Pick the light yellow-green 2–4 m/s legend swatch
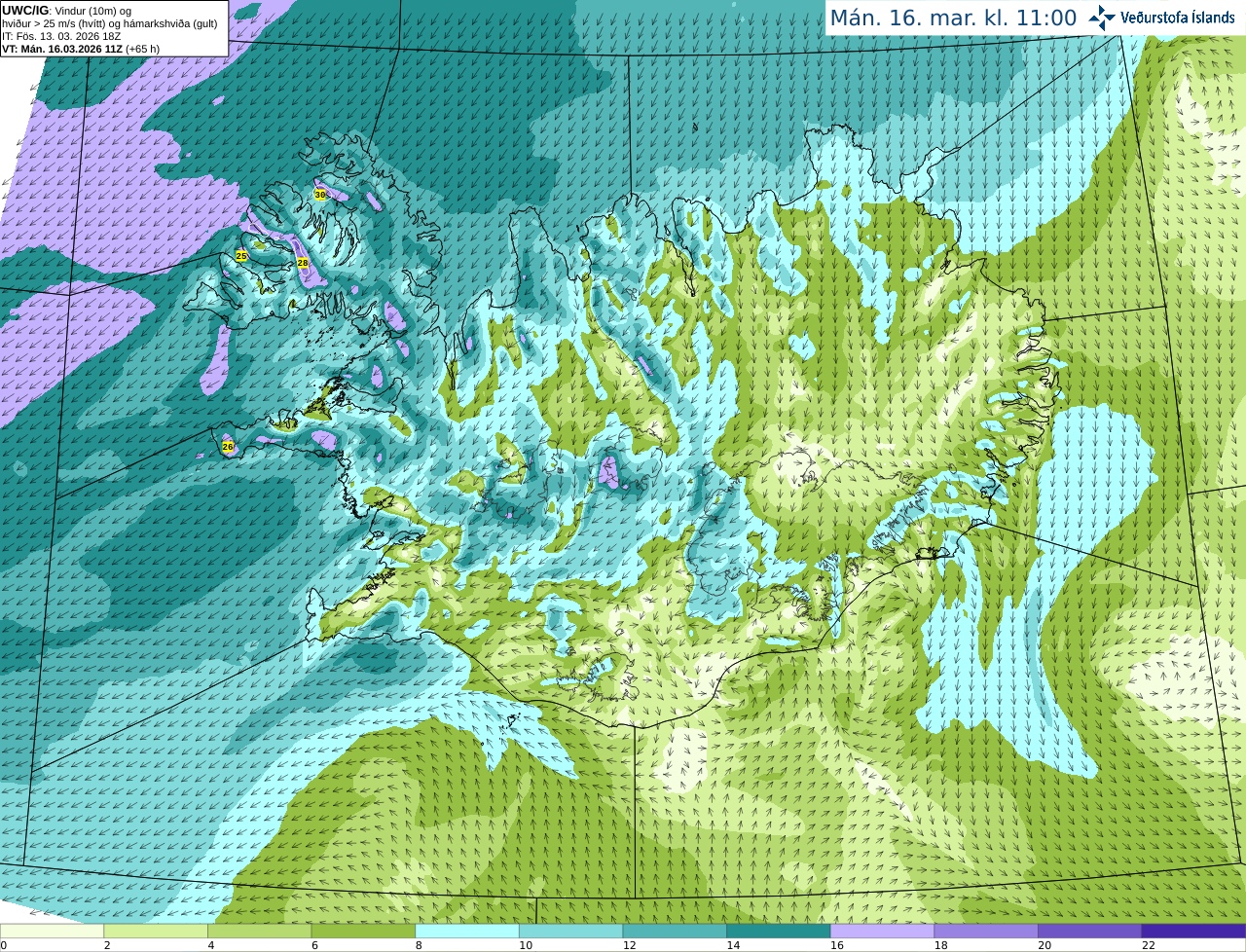 156,931
